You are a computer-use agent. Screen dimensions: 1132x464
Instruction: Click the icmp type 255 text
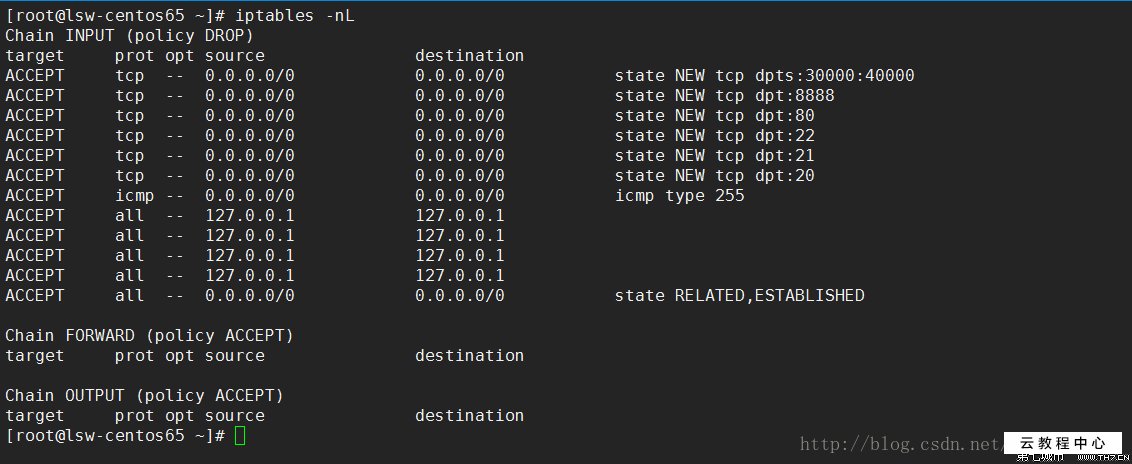(679, 196)
